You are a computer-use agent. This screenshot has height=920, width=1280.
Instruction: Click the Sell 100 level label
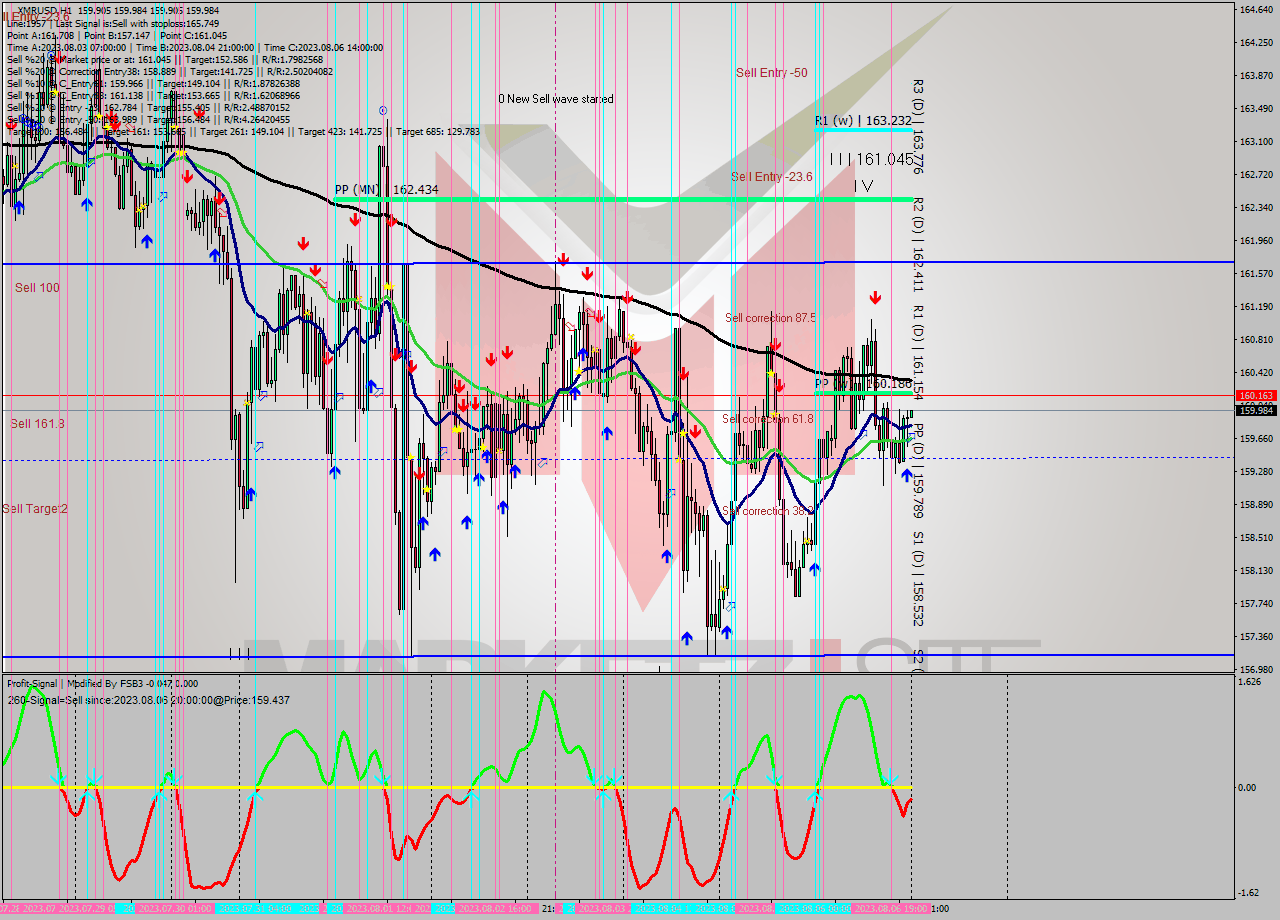37,288
